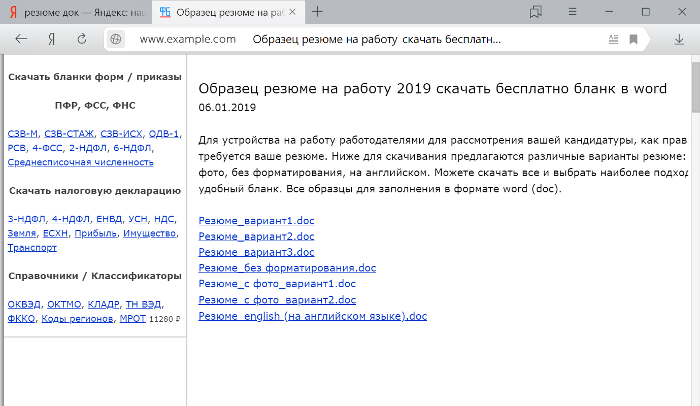Open the КЛАДР reference link
This screenshot has width=700, height=406.
tap(104, 305)
